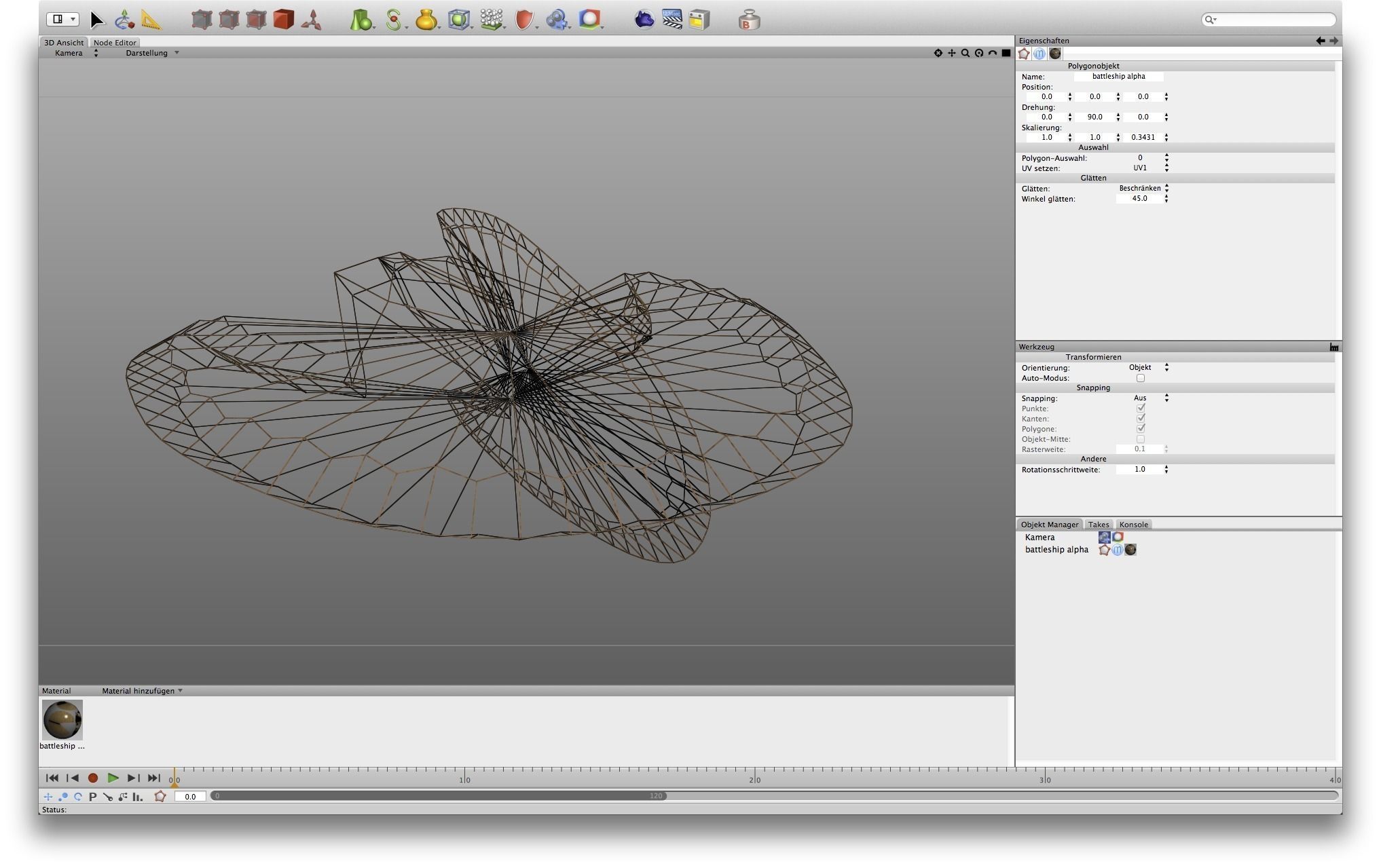
Task: Select battleship alpha in Objekt Manager
Action: (1056, 550)
